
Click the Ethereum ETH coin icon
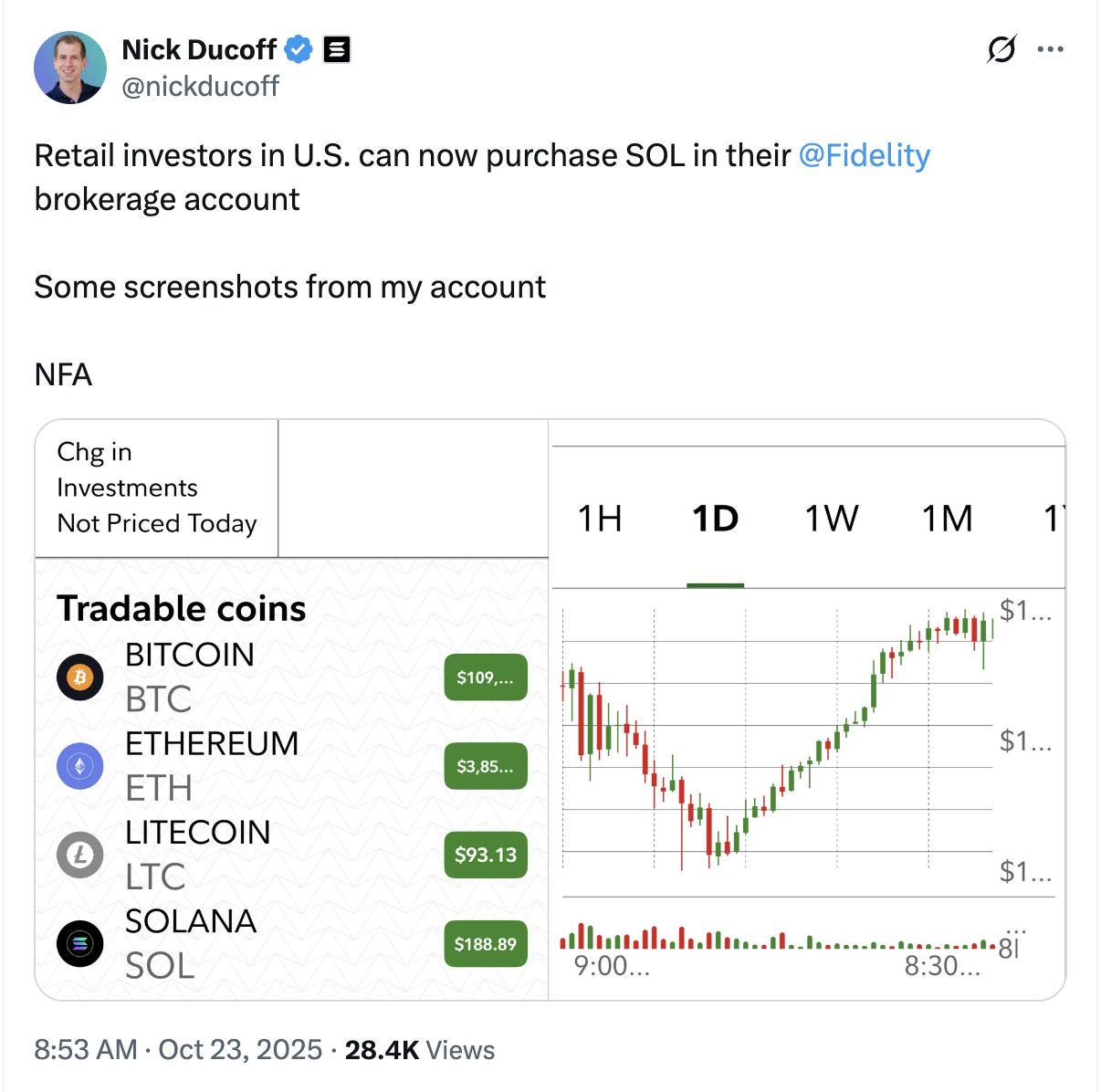(x=80, y=766)
